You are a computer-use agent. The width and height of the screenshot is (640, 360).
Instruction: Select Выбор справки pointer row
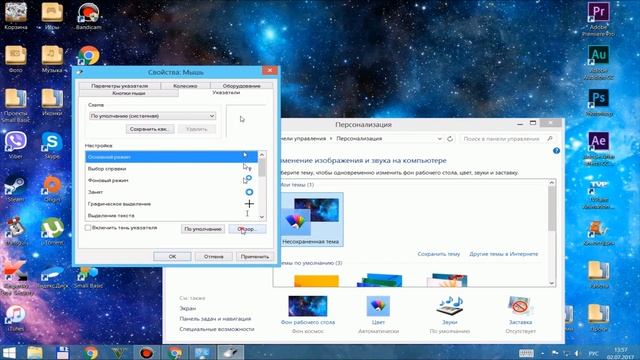coord(171,169)
